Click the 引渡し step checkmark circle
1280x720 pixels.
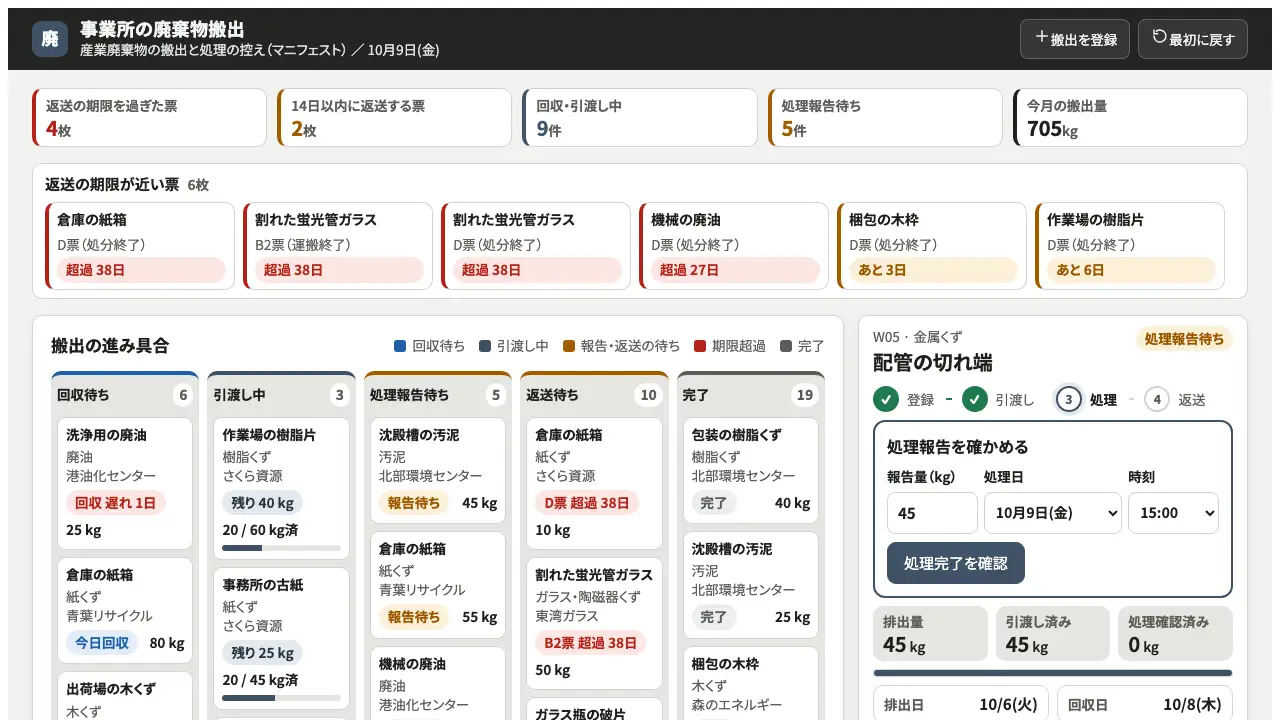tap(975, 400)
